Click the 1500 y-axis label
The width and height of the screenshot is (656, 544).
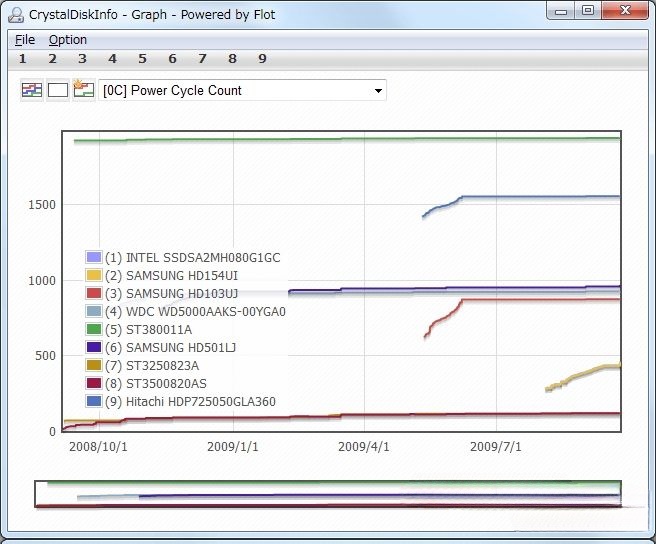click(x=42, y=205)
